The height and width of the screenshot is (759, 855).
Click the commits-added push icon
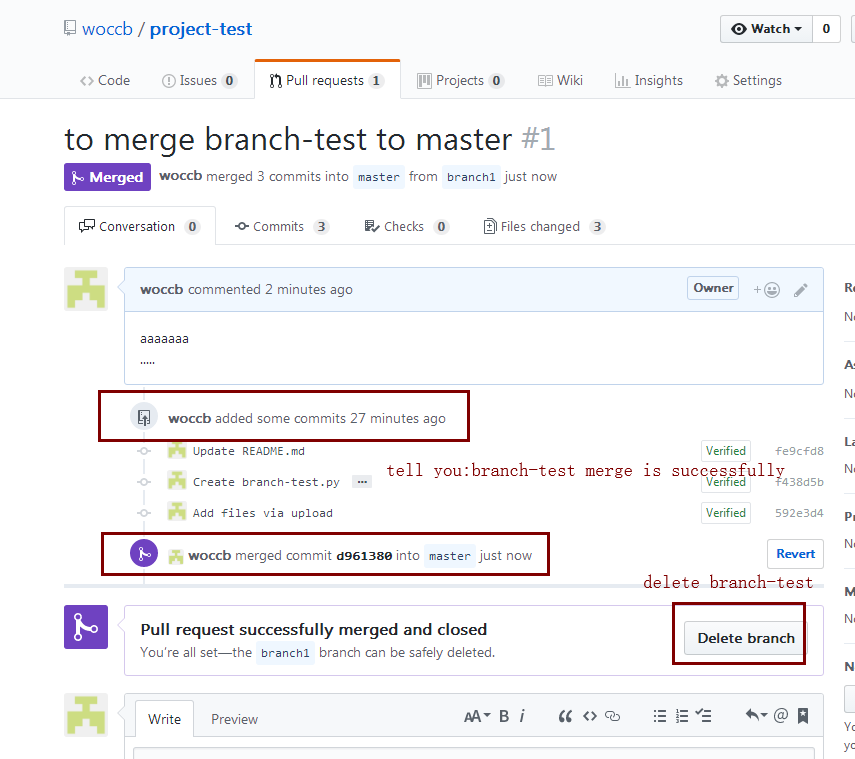[144, 418]
